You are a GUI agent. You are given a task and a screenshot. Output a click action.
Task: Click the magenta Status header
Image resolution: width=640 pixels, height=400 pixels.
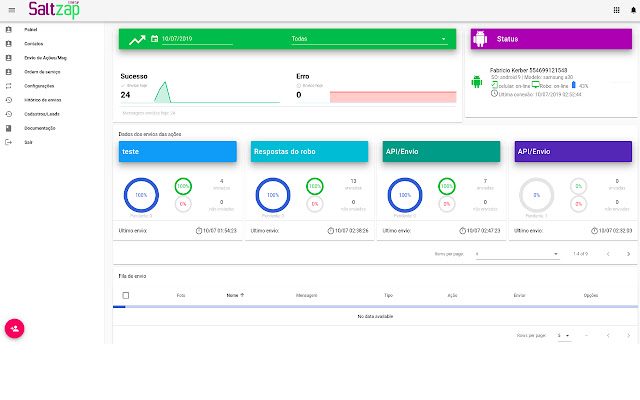coord(551,39)
